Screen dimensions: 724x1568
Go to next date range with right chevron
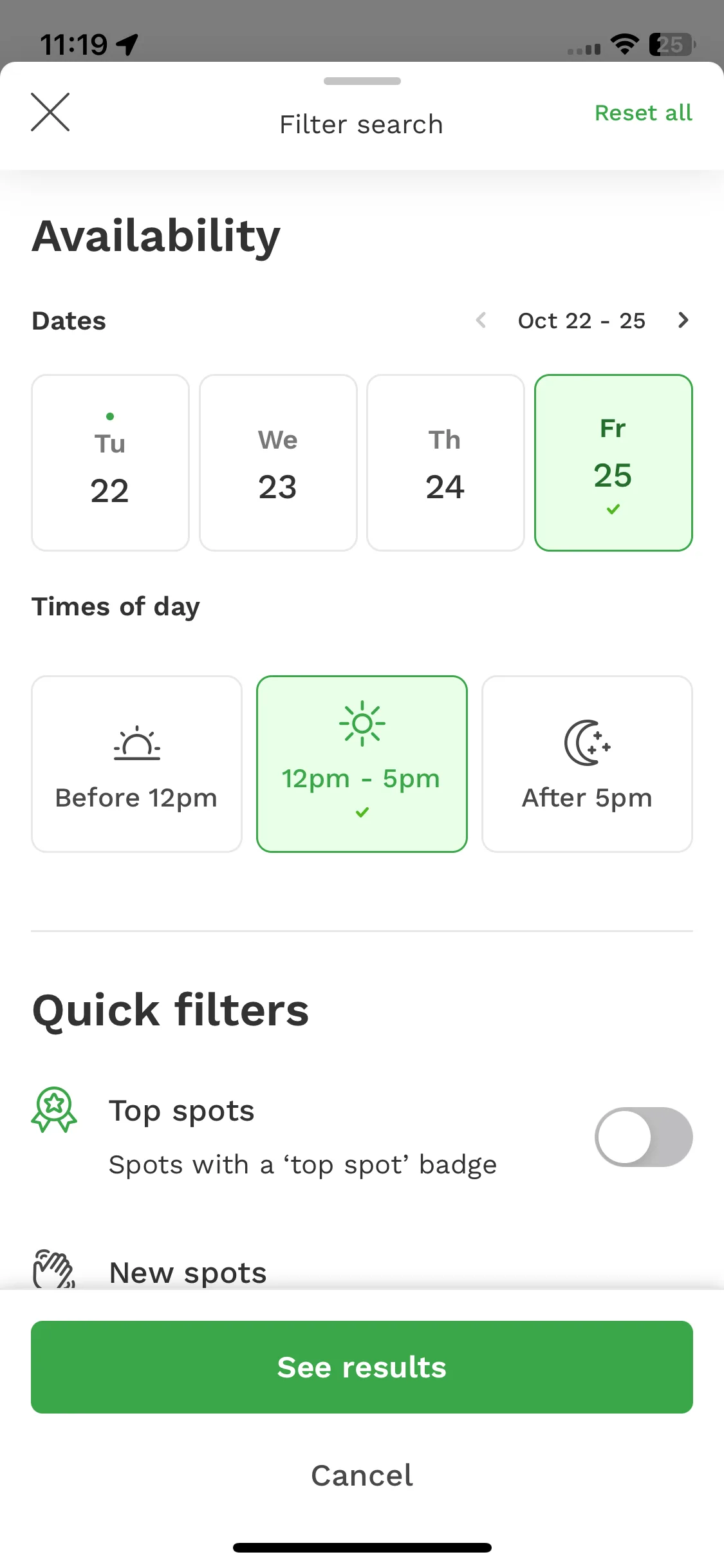click(x=683, y=320)
